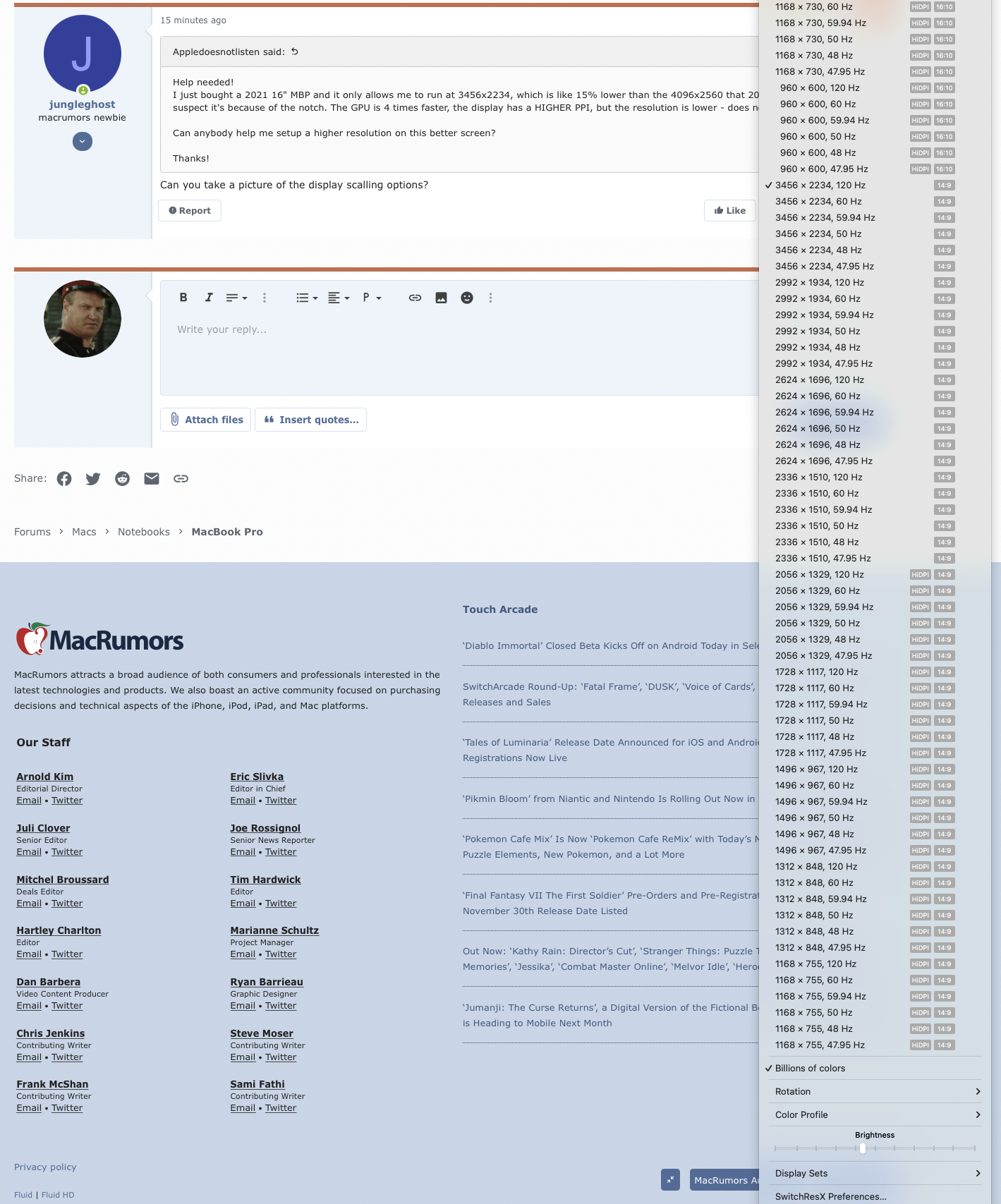The height and width of the screenshot is (1204, 1001).
Task: Insert an image in the reply
Action: (x=441, y=298)
